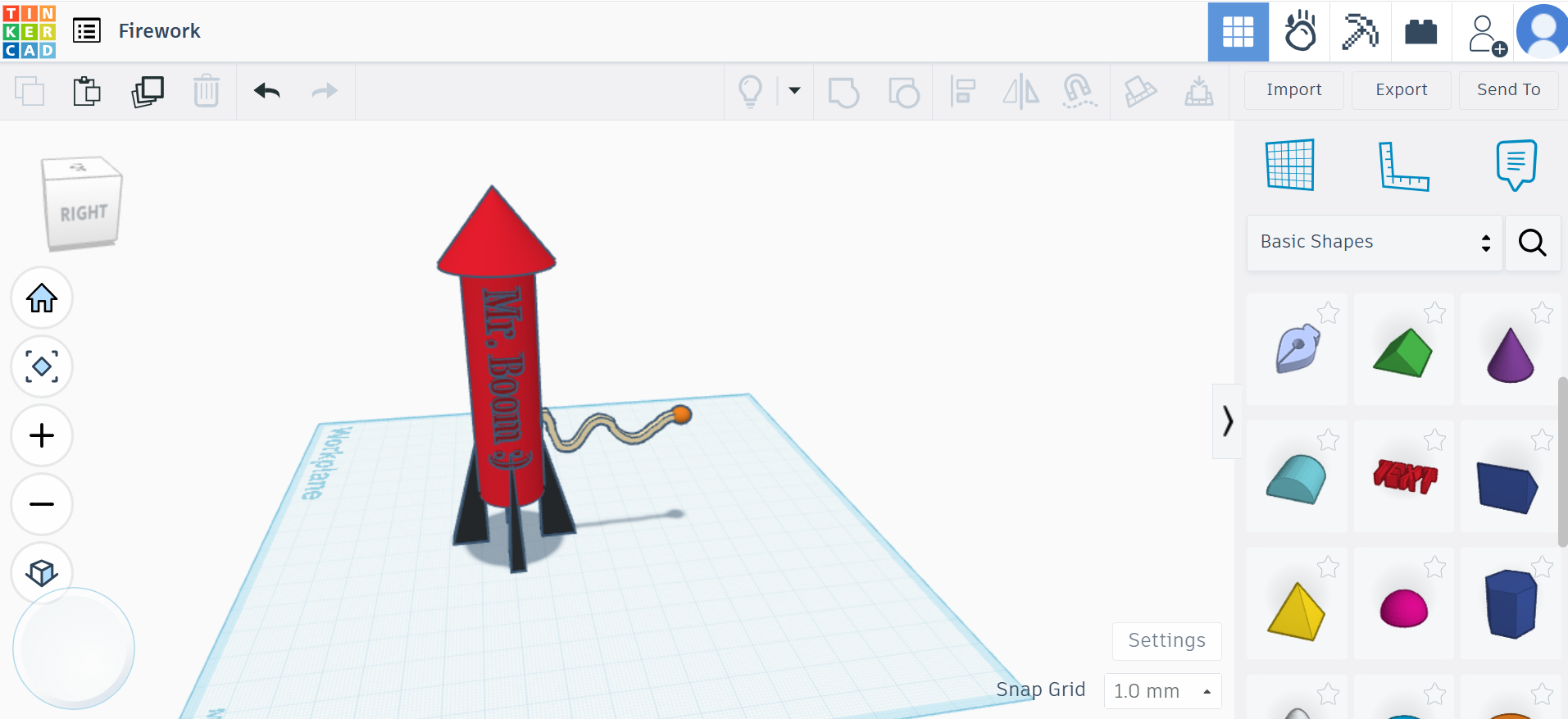Open the visibility dropdown arrow
1568x719 pixels.
point(794,91)
